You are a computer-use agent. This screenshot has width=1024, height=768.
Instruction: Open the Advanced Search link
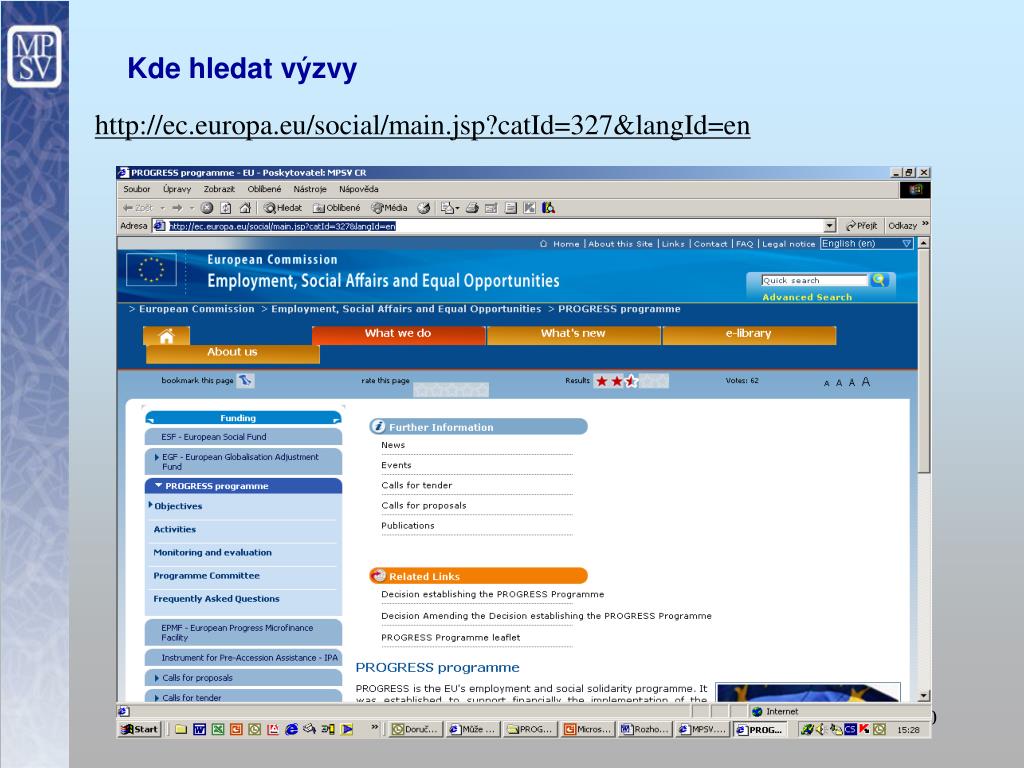[x=807, y=297]
